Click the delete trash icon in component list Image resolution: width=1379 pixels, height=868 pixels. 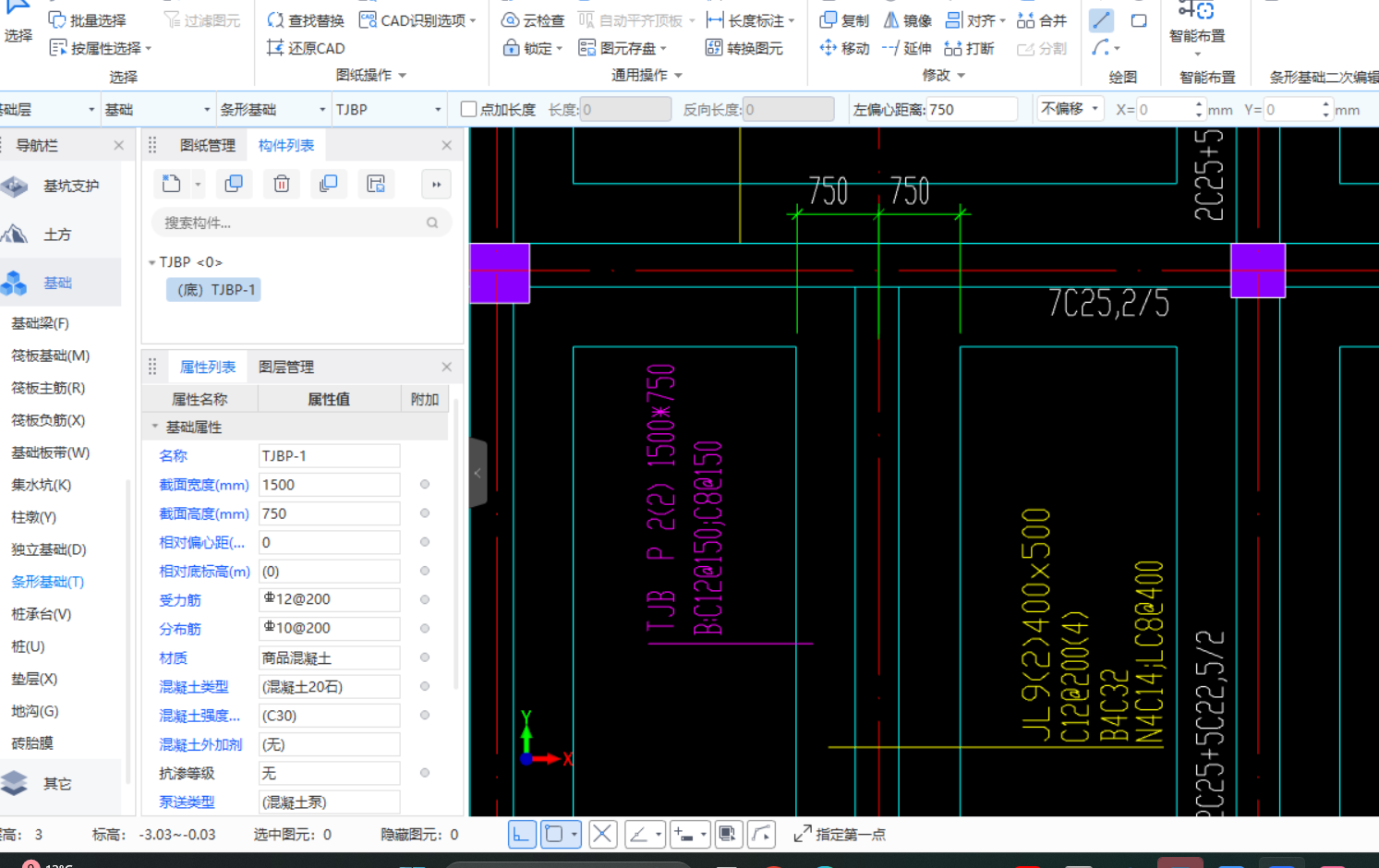point(282,184)
